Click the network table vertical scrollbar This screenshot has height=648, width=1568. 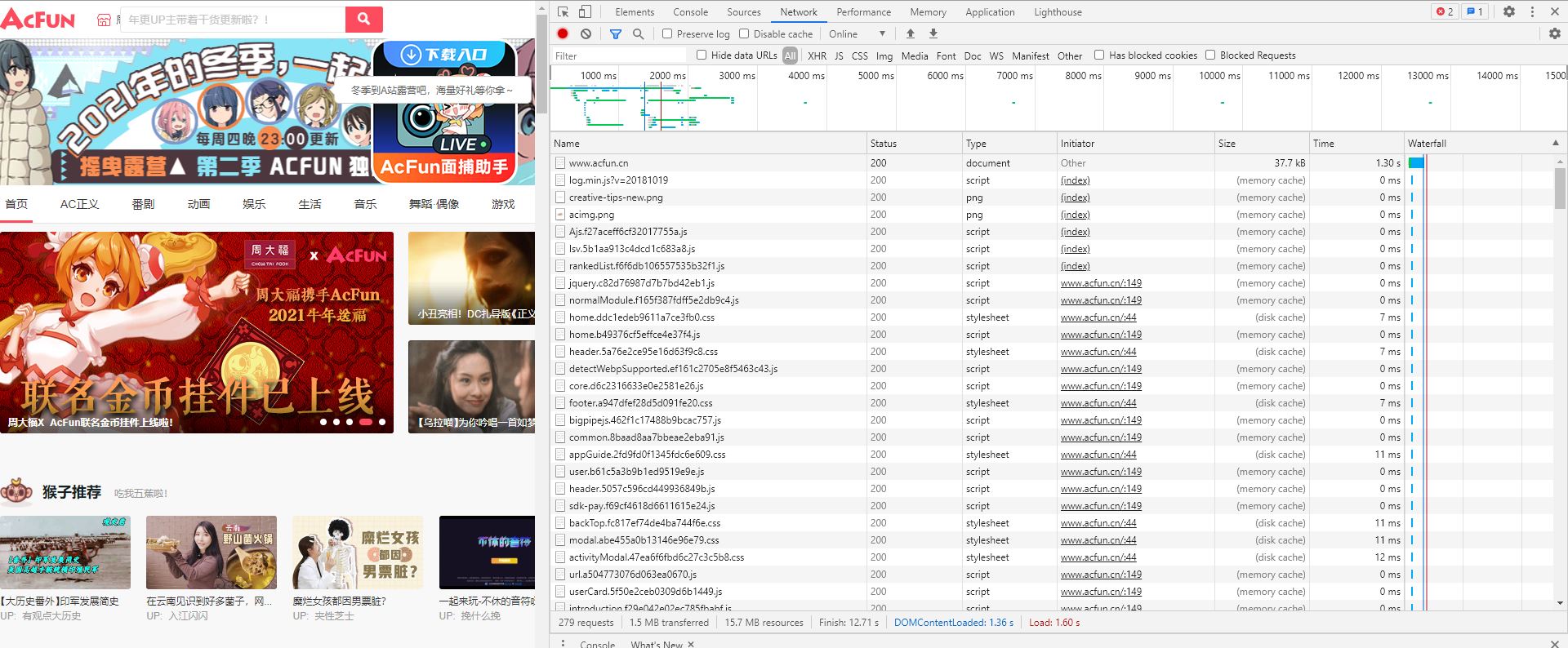point(1560,189)
